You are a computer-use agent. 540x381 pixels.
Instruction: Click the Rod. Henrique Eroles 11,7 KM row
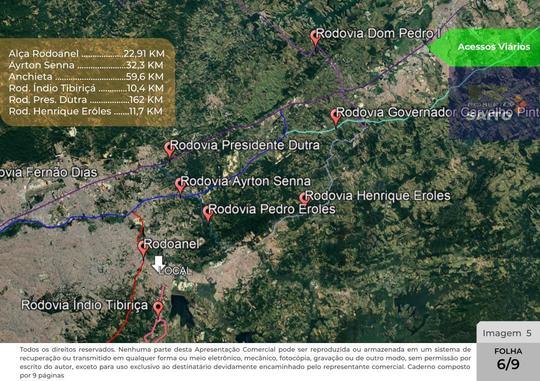(x=85, y=111)
